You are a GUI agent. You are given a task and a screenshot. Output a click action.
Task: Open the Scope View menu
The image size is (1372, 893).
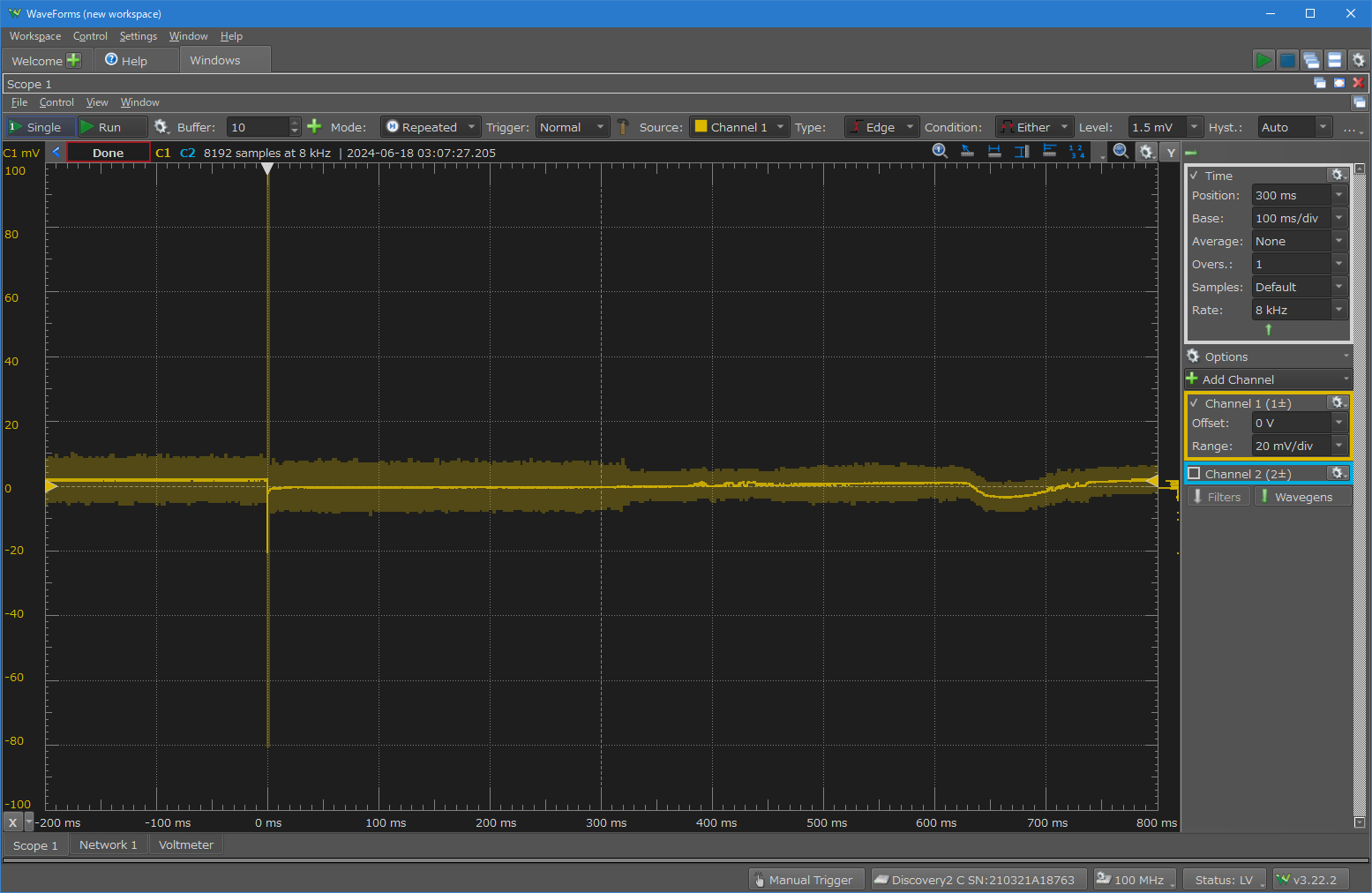[x=97, y=102]
